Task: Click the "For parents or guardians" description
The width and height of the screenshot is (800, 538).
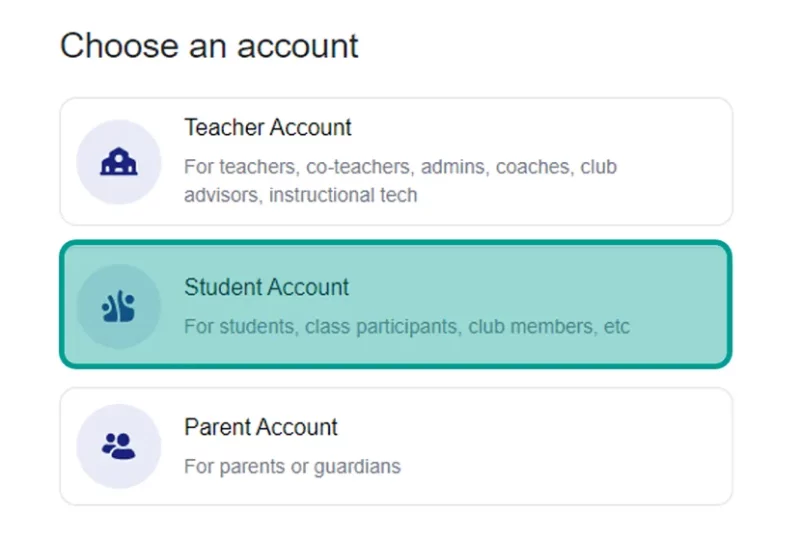Action: (x=292, y=466)
